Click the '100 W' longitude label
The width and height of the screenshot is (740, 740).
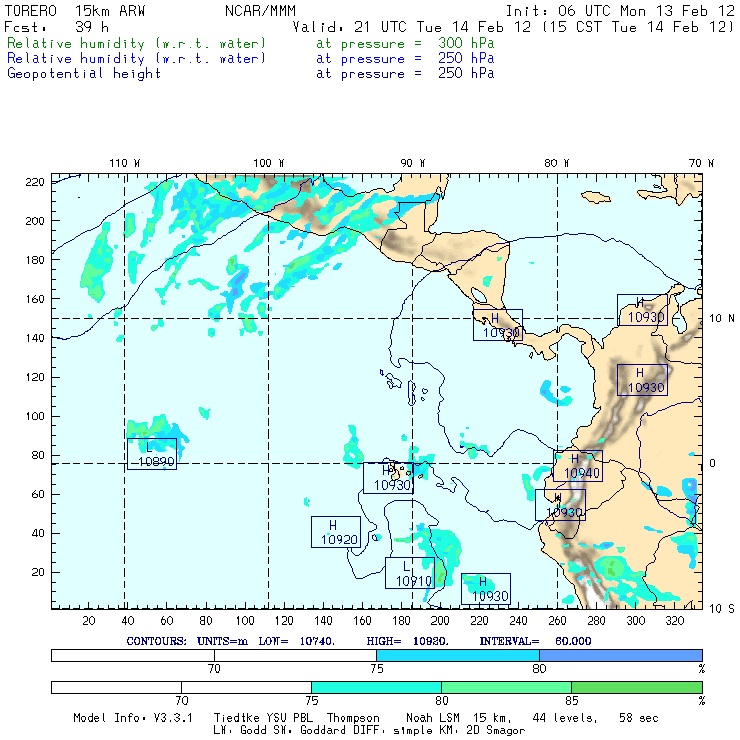pyautogui.click(x=269, y=163)
